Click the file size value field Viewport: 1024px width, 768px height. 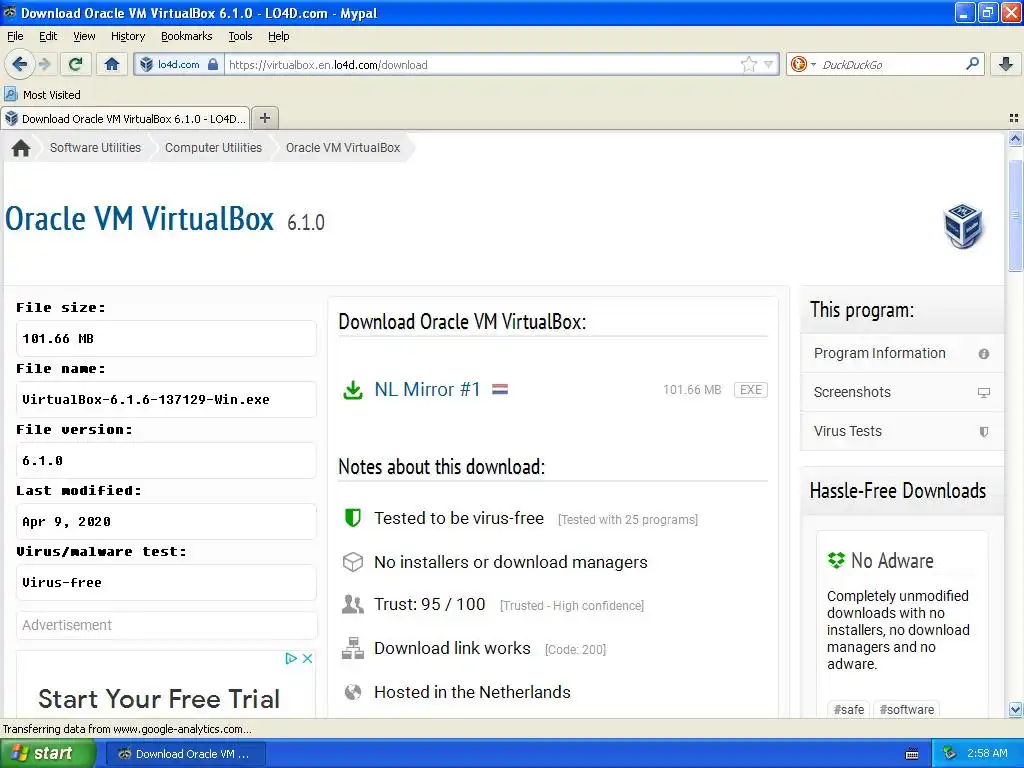coord(166,338)
